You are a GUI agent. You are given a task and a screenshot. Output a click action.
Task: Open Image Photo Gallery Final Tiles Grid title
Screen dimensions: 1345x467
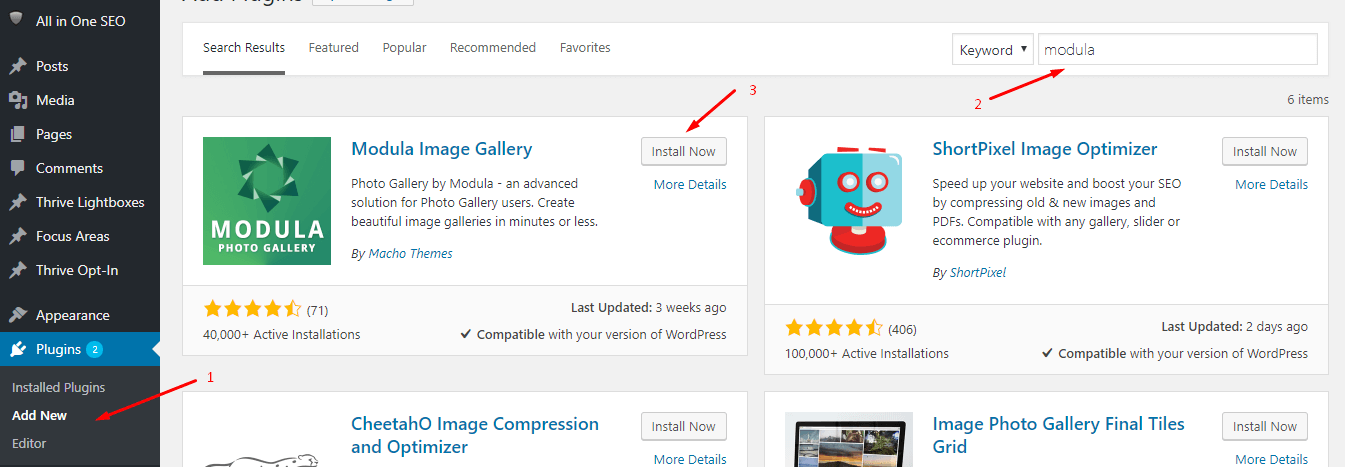(x=1059, y=435)
